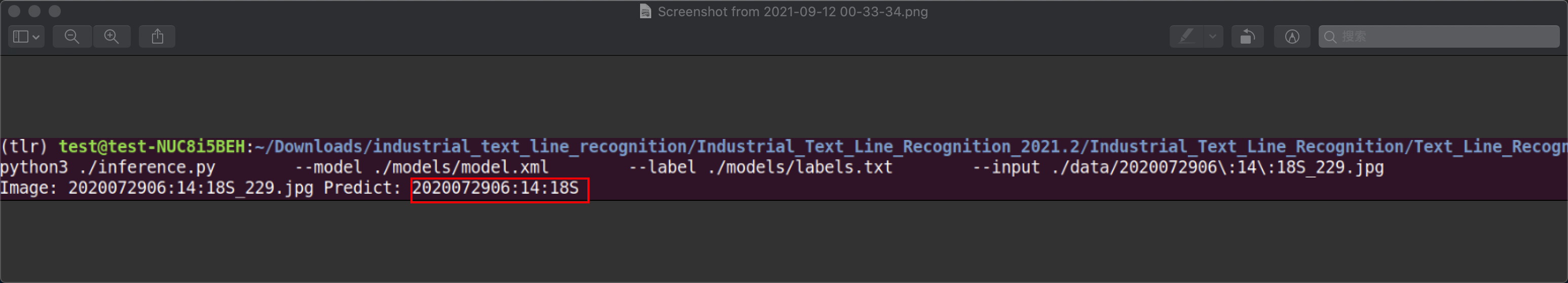
Task: Focus the 搜索 search field
Action: point(1438,37)
